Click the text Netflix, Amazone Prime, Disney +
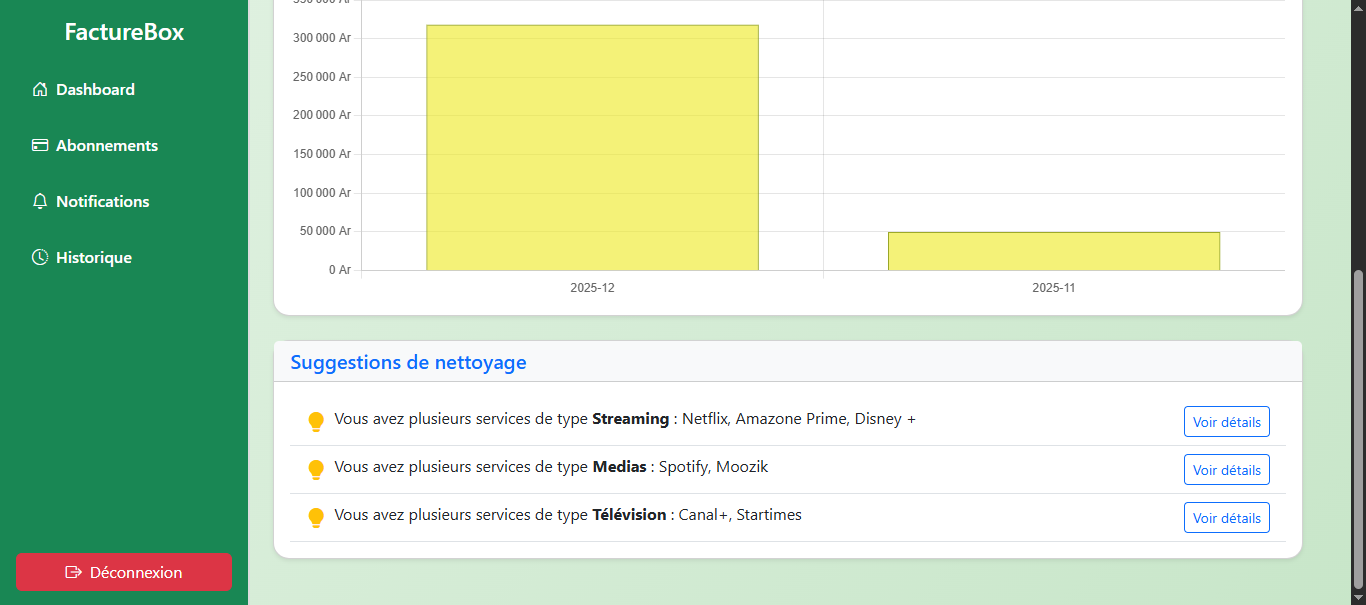Image resolution: width=1366 pixels, height=605 pixels. point(799,419)
